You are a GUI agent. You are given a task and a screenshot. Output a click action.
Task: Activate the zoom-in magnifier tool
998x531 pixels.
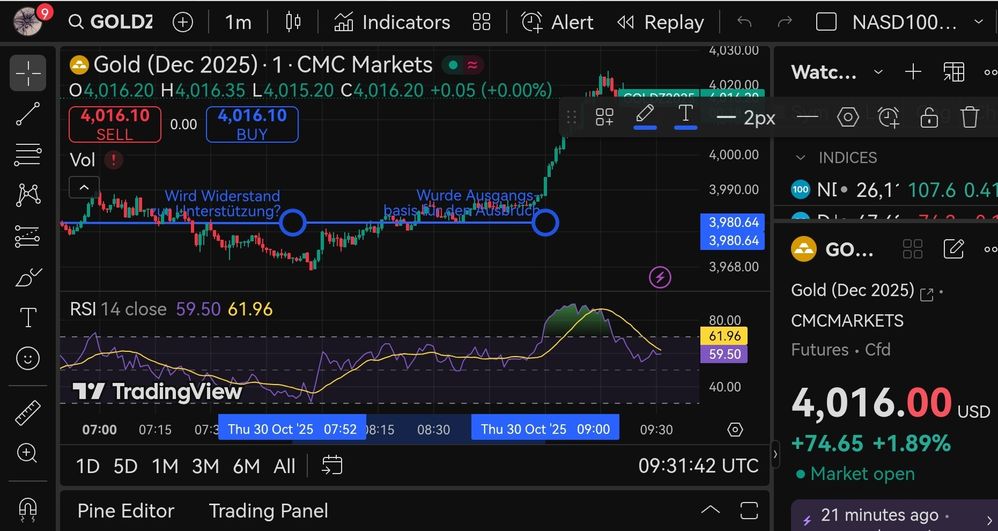tap(27, 453)
